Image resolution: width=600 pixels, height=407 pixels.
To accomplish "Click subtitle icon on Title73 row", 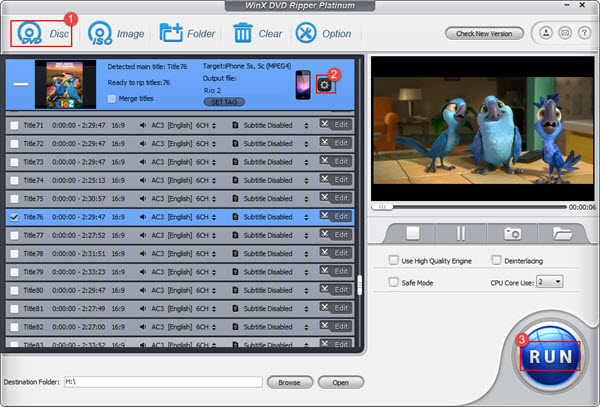I will pyautogui.click(x=235, y=162).
